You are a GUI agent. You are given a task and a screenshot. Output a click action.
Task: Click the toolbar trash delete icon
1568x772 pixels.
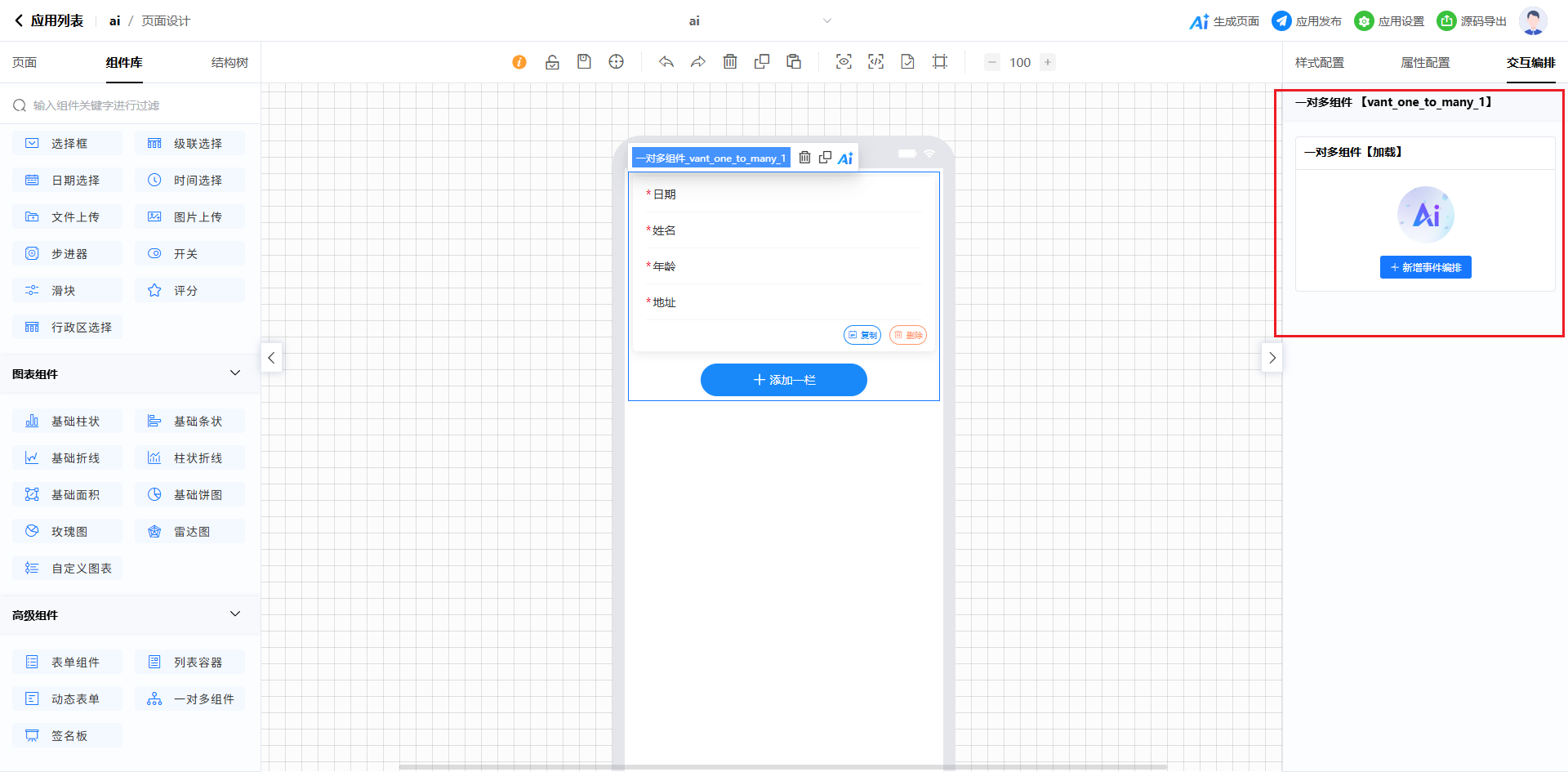point(730,62)
